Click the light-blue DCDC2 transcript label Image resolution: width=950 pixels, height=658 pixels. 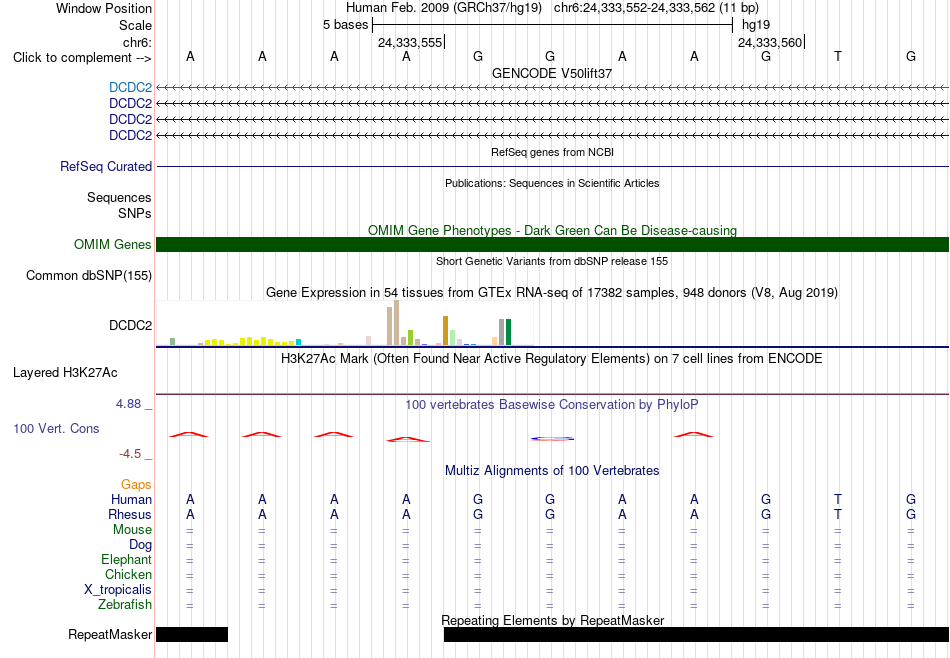(130, 88)
